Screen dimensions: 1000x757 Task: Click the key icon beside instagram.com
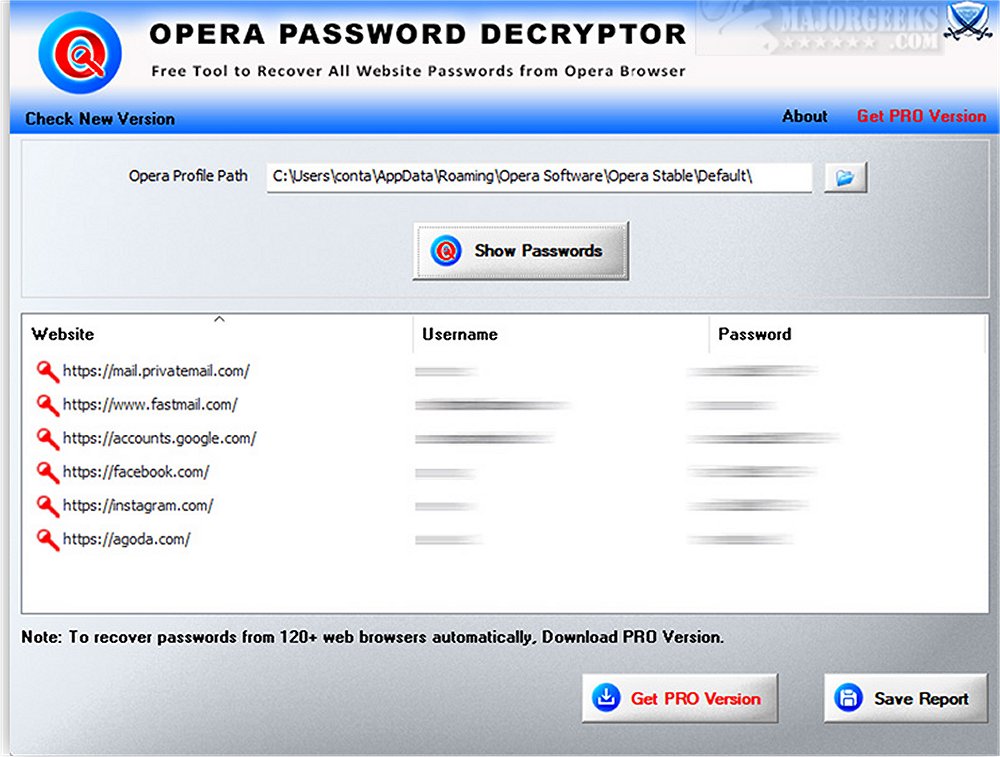[47, 506]
